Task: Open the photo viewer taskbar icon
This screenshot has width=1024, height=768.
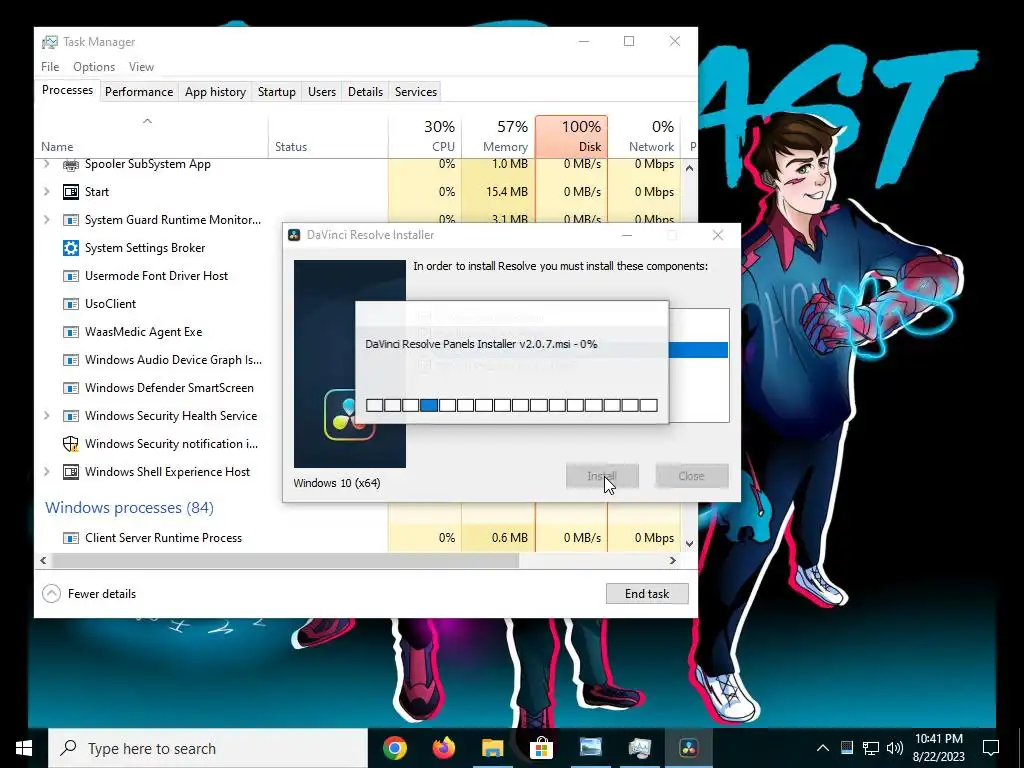Action: [590, 748]
